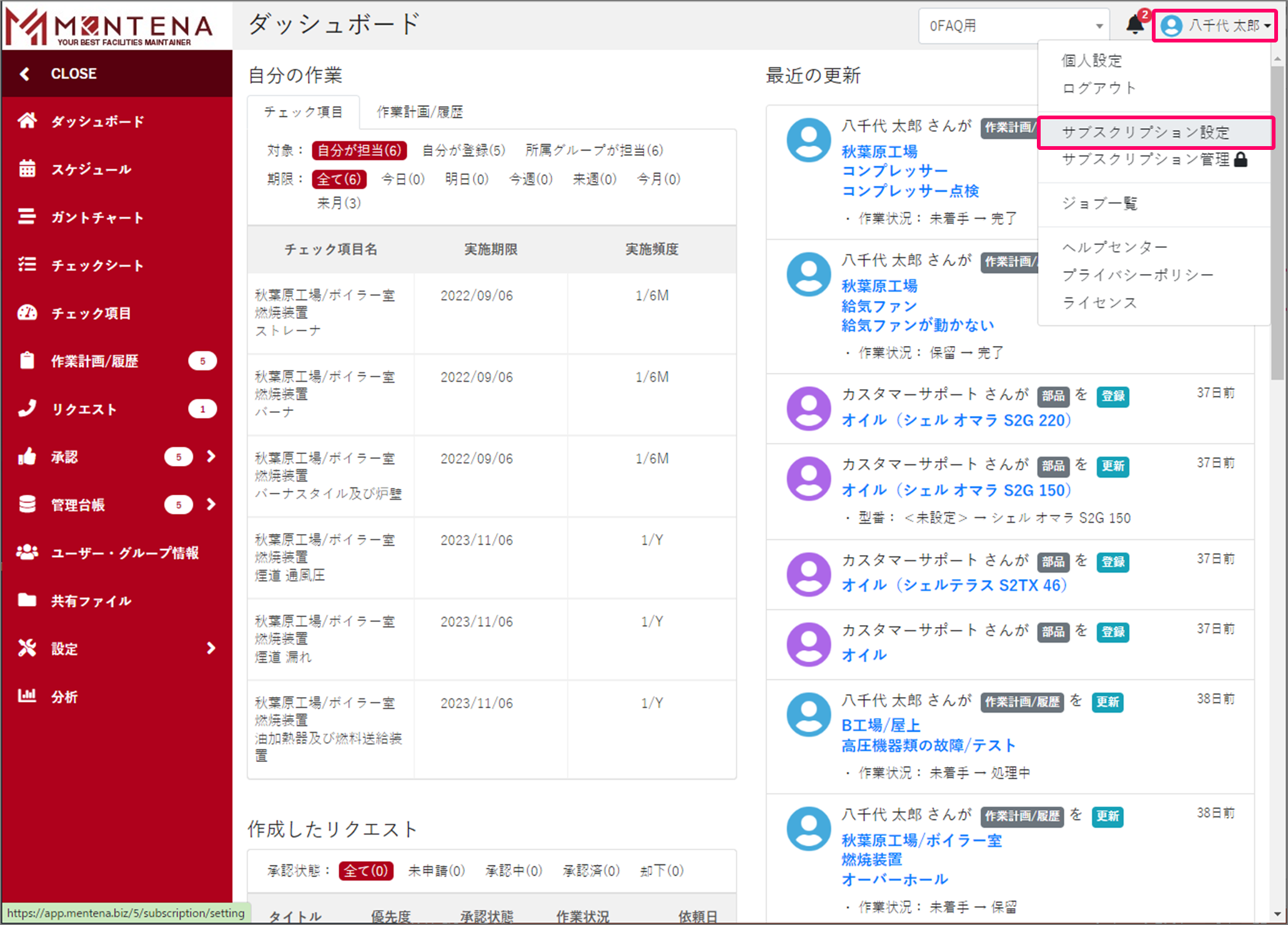Viewport: 1288px width, 925px height.
Task: Open Gantt chart sidebar icon
Action: (27, 217)
